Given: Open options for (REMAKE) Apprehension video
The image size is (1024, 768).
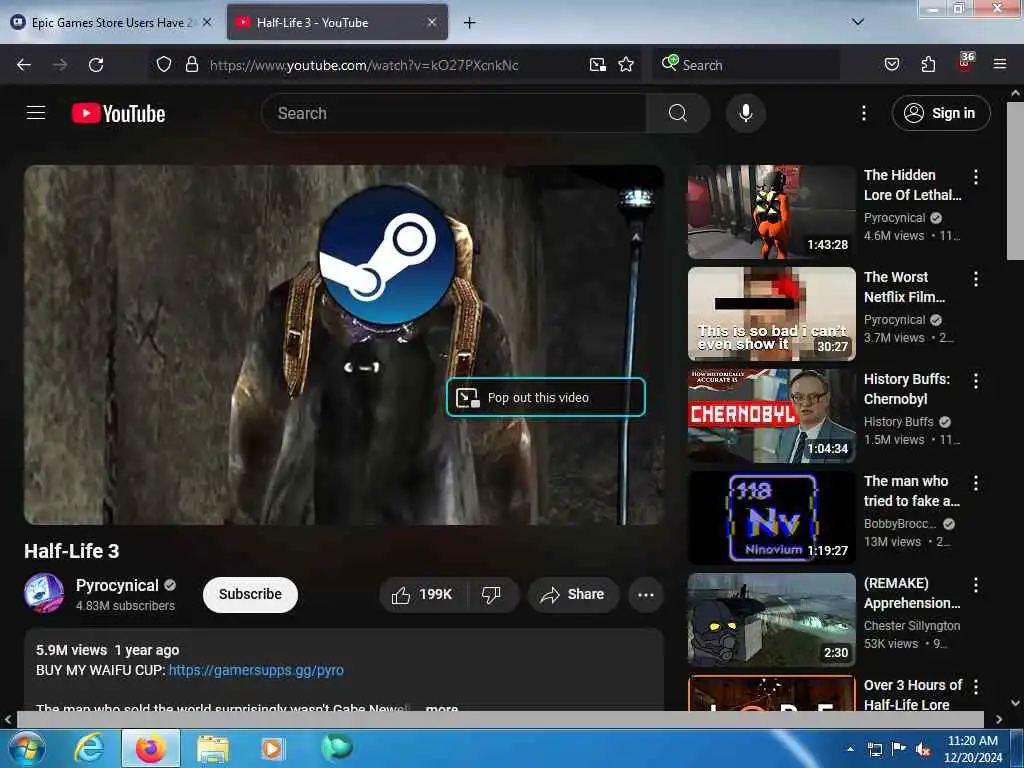Looking at the screenshot, I should coord(976,584).
